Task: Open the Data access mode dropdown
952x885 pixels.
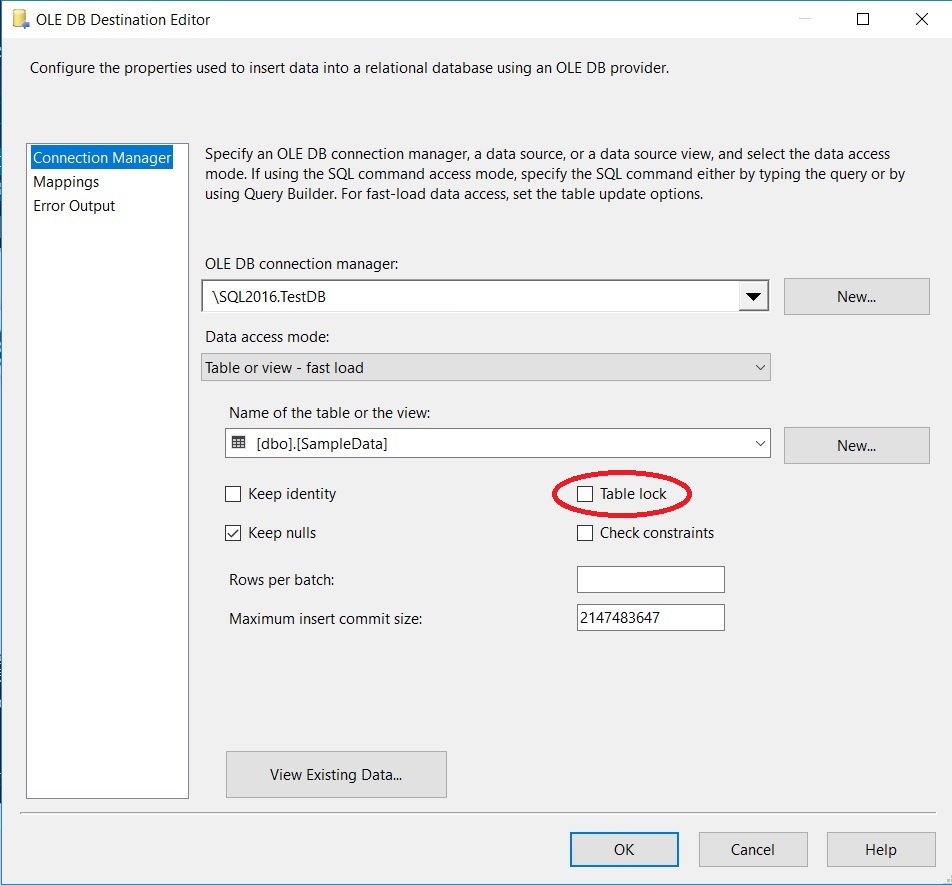Action: coord(760,368)
